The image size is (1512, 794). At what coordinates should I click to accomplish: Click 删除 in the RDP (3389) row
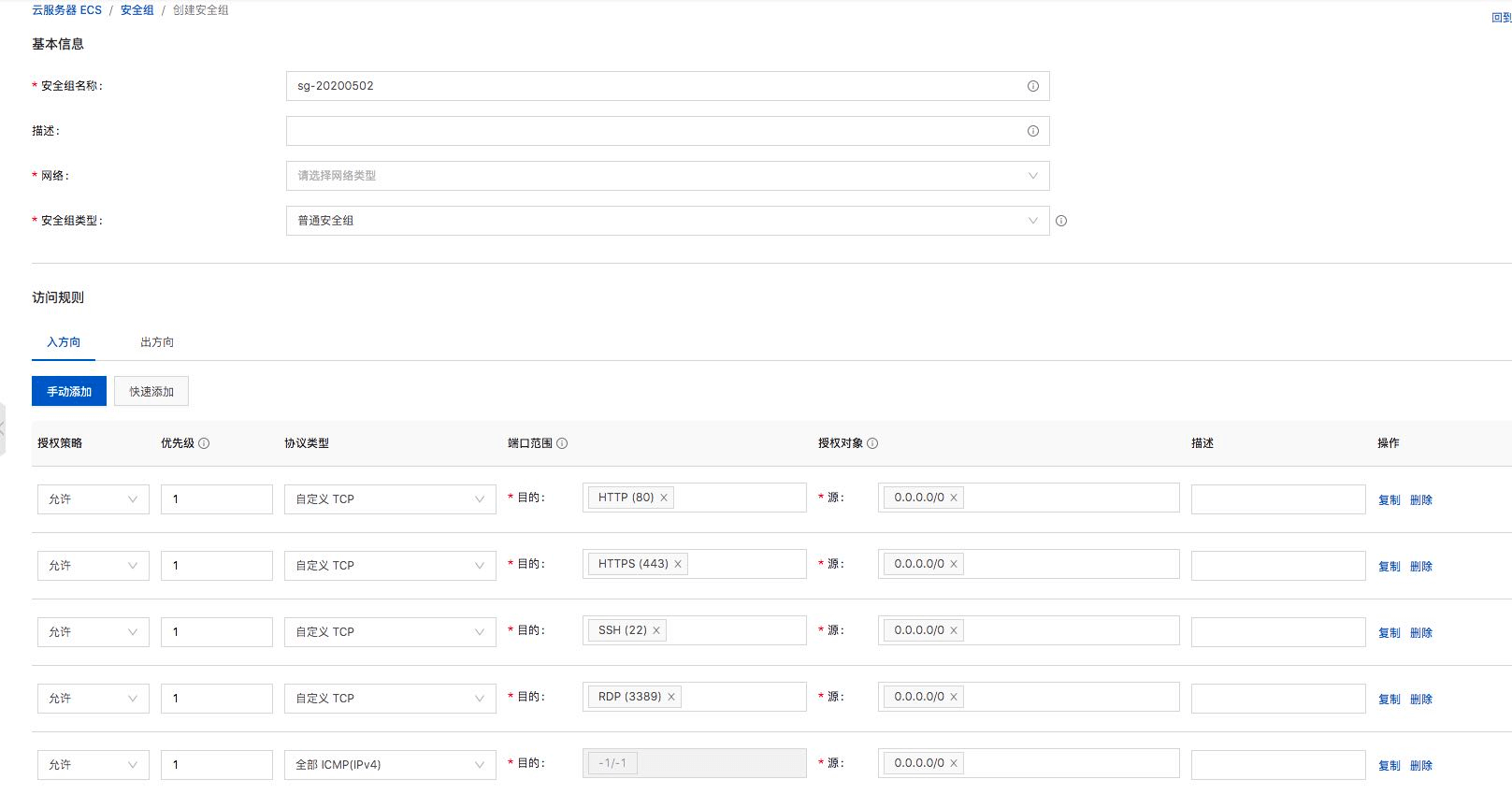click(1421, 700)
